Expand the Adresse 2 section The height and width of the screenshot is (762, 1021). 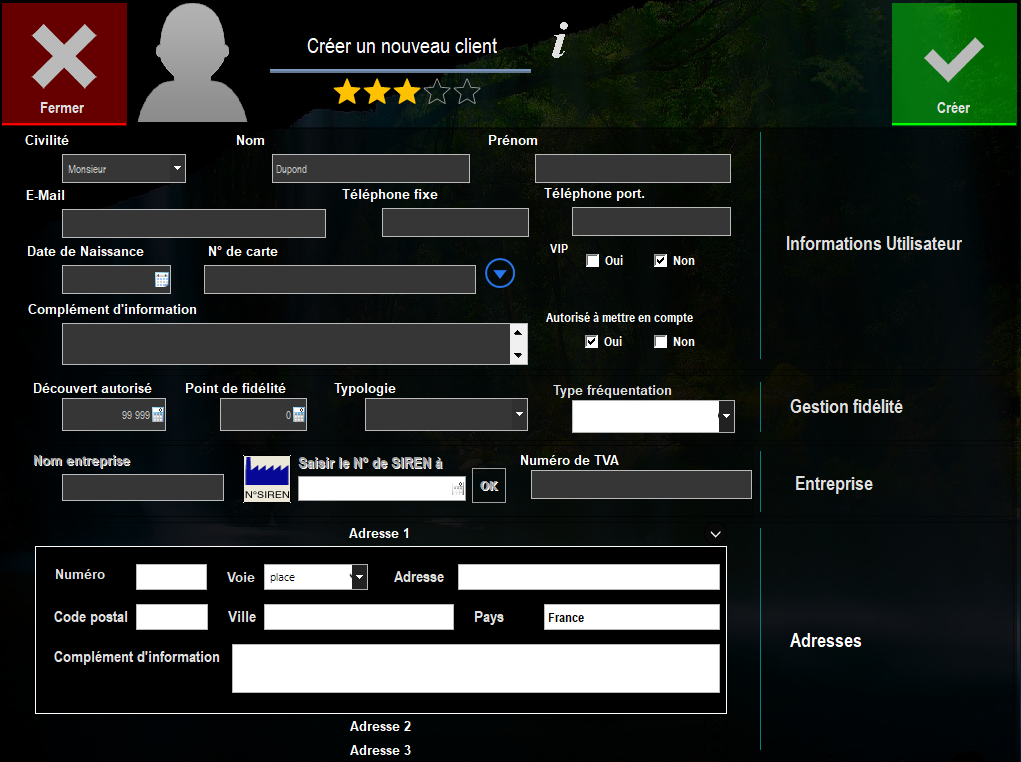(380, 726)
